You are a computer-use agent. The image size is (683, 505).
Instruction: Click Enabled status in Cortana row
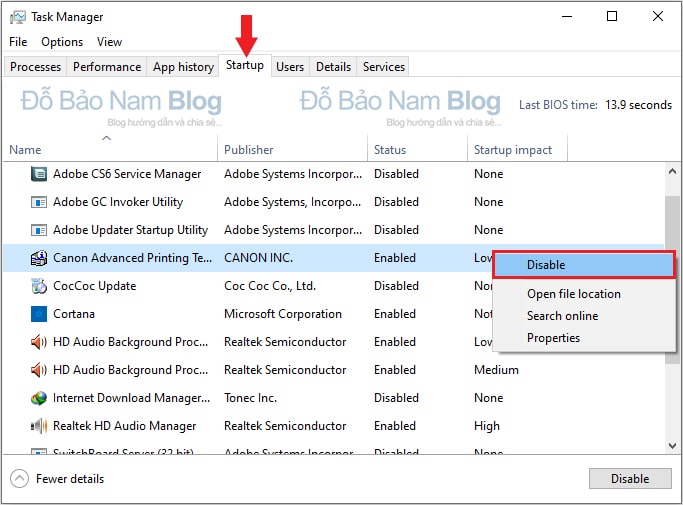click(395, 314)
